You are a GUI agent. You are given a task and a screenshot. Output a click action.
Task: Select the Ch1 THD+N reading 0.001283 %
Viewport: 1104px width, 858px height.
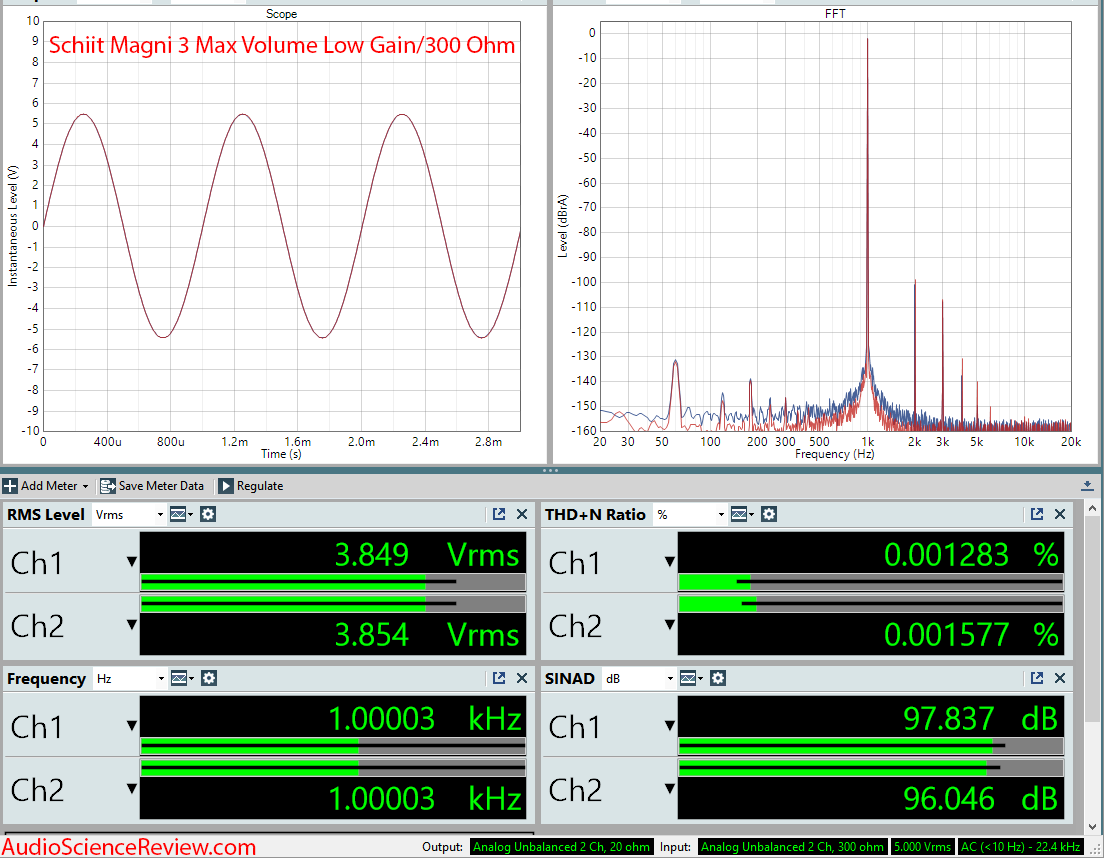[x=972, y=555]
